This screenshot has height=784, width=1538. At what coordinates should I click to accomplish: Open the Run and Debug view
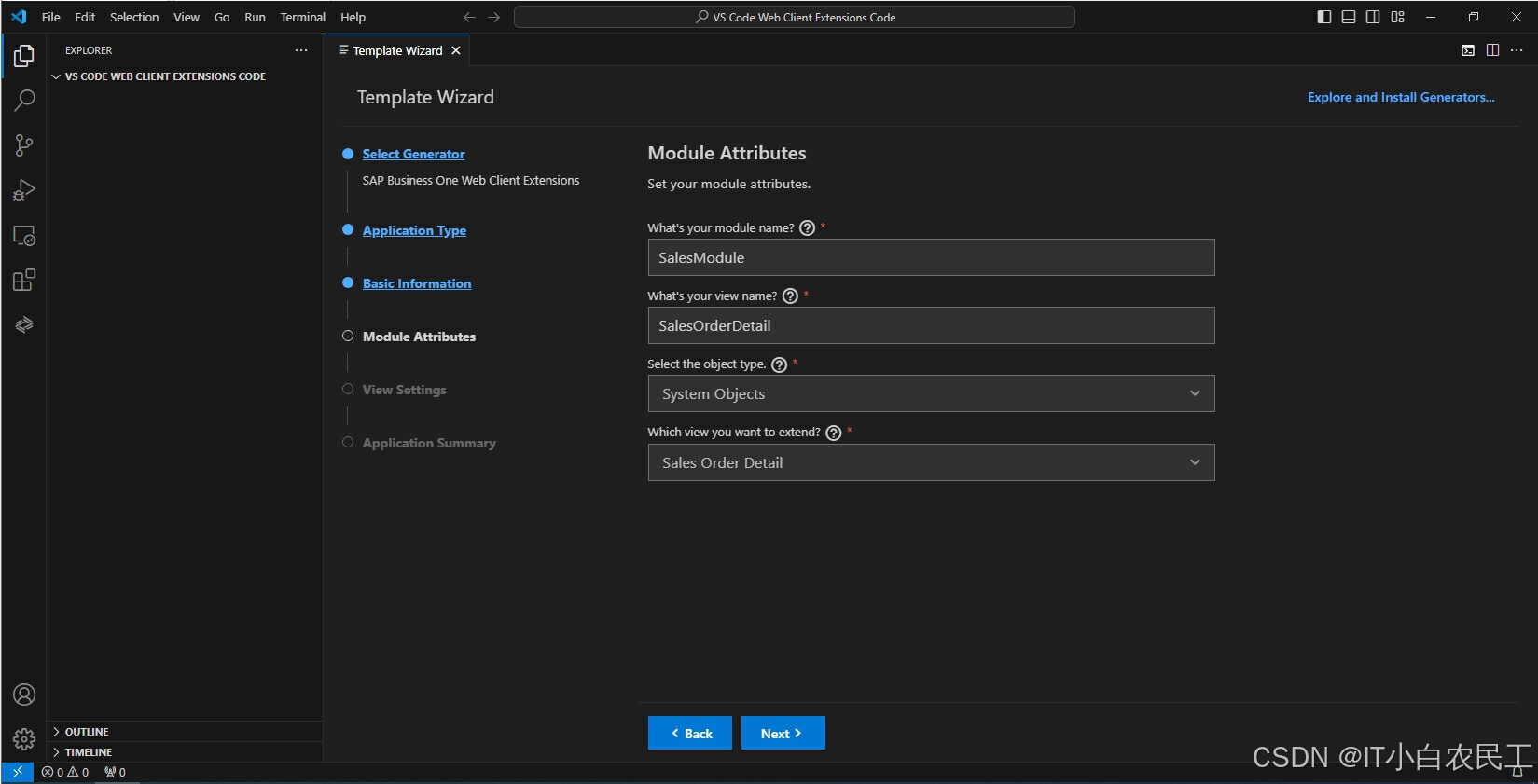coord(24,190)
